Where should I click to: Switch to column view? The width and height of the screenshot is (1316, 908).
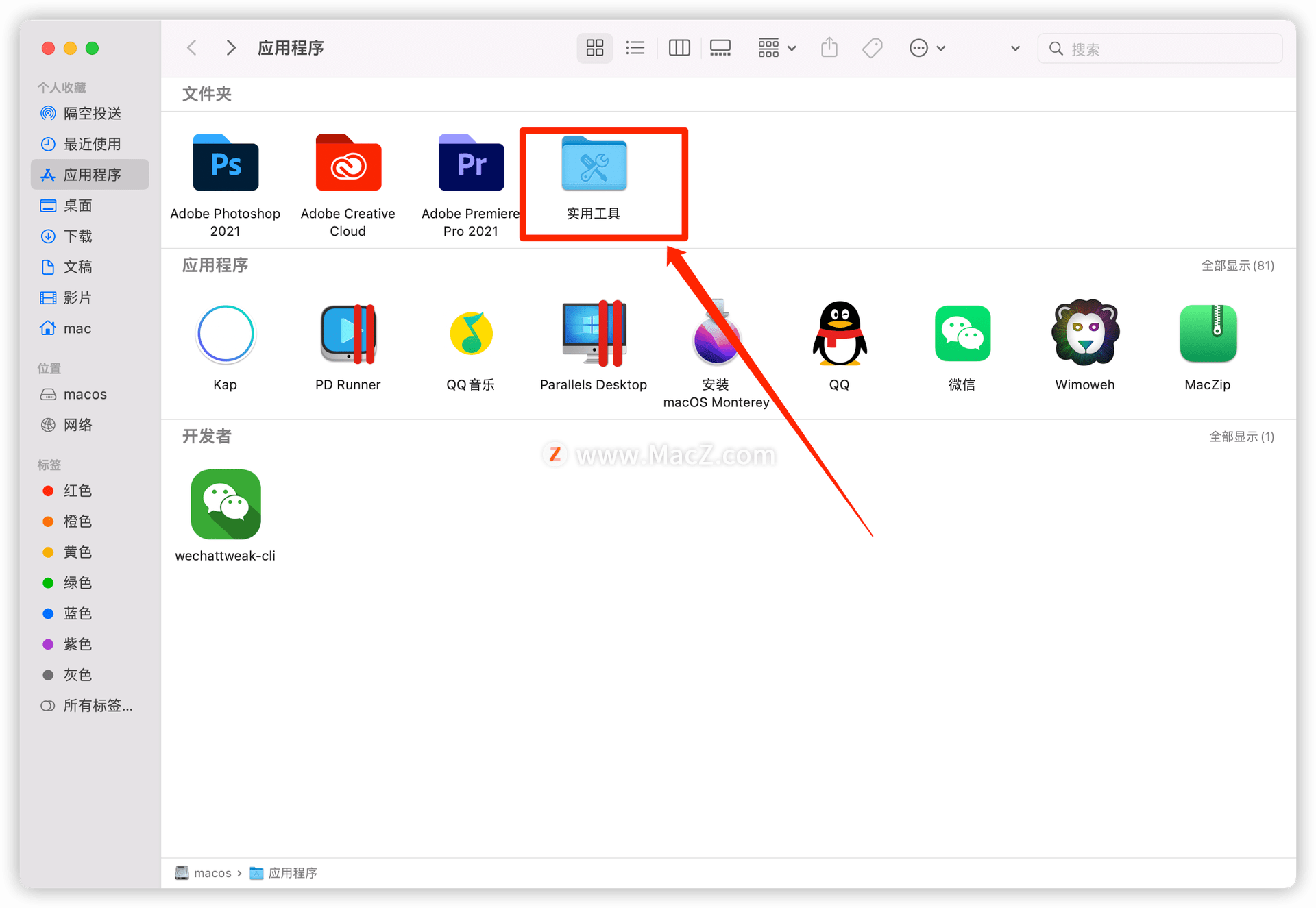tap(679, 48)
